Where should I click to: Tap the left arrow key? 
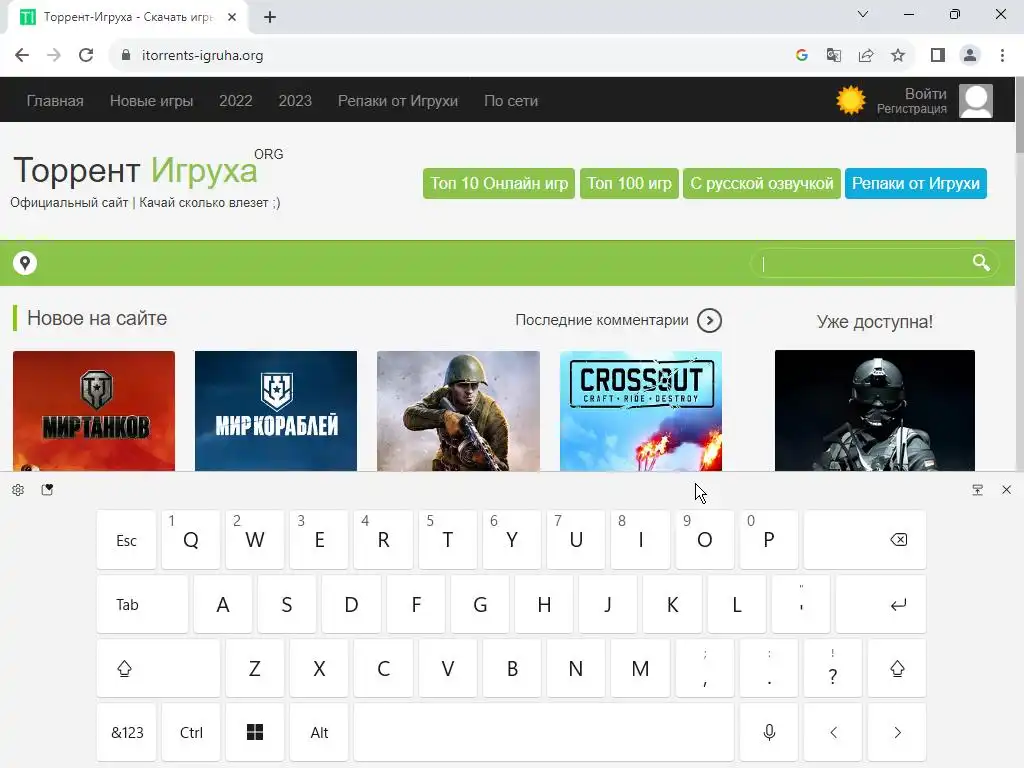[833, 733]
